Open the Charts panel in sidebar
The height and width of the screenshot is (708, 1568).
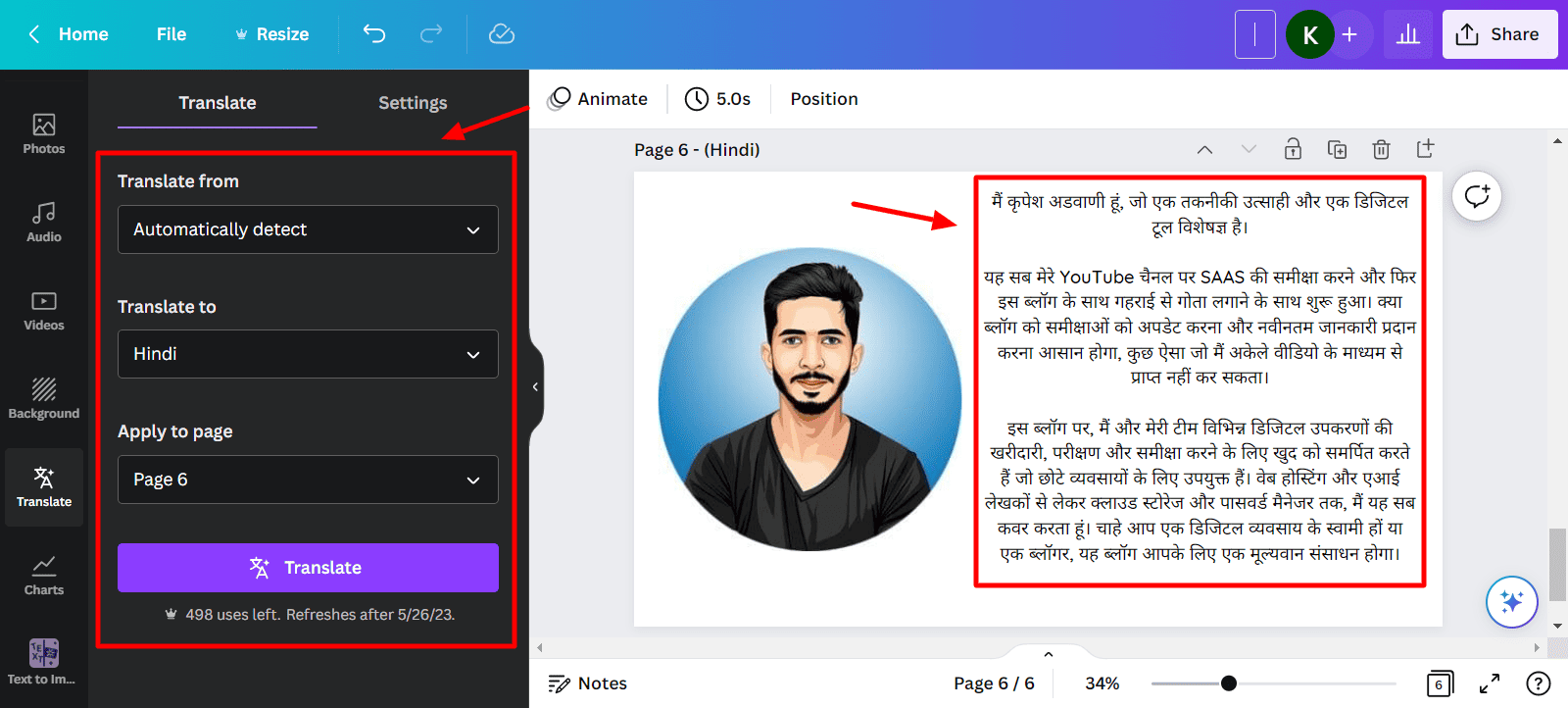[44, 575]
